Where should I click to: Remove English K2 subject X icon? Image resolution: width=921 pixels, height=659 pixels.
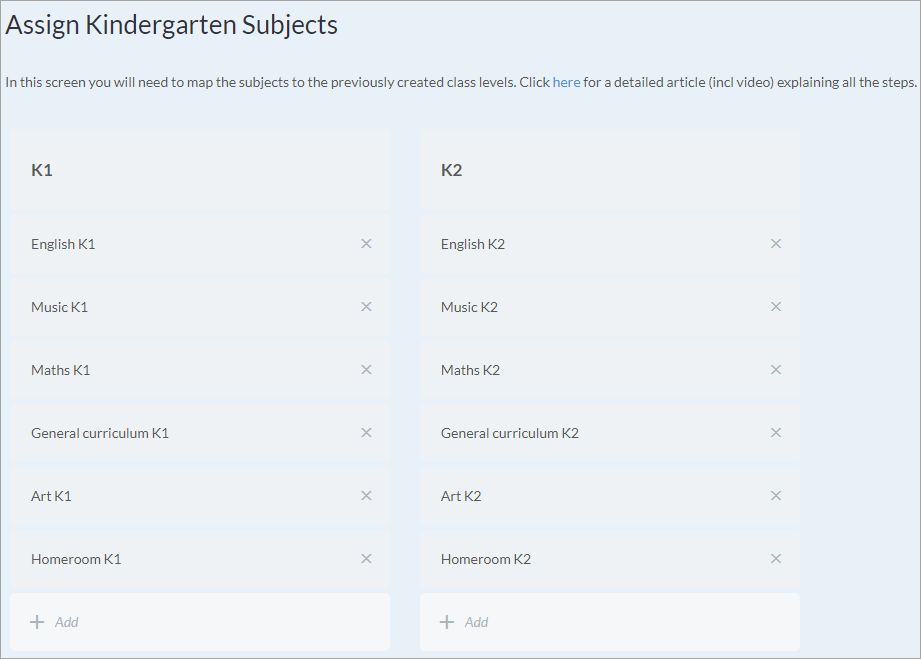[776, 244]
